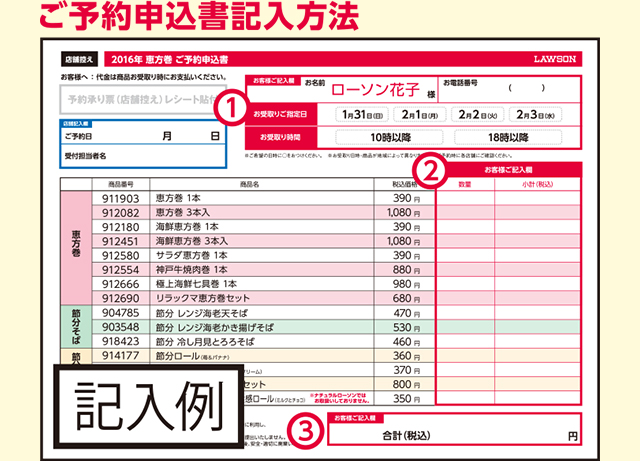Image resolution: width=640 pixels, height=461 pixels.
Task: Click product number 912082
Action: pyautogui.click(x=120, y=213)
